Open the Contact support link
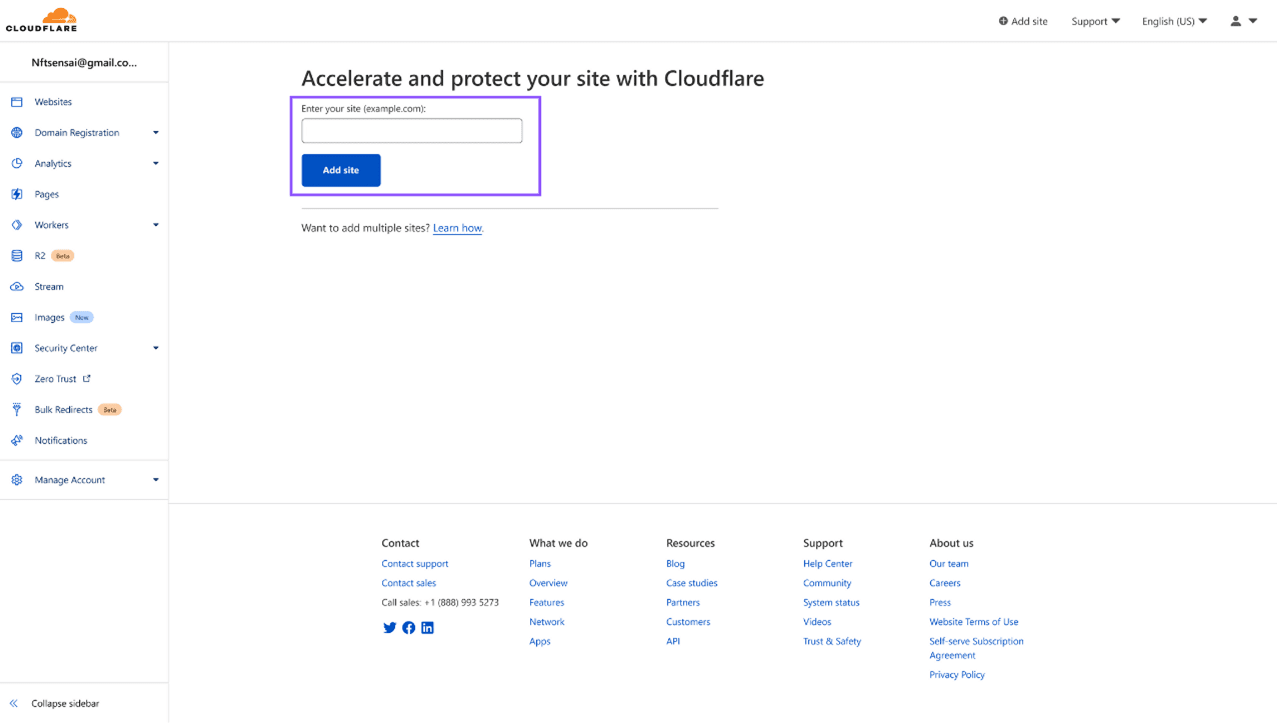 (415, 564)
